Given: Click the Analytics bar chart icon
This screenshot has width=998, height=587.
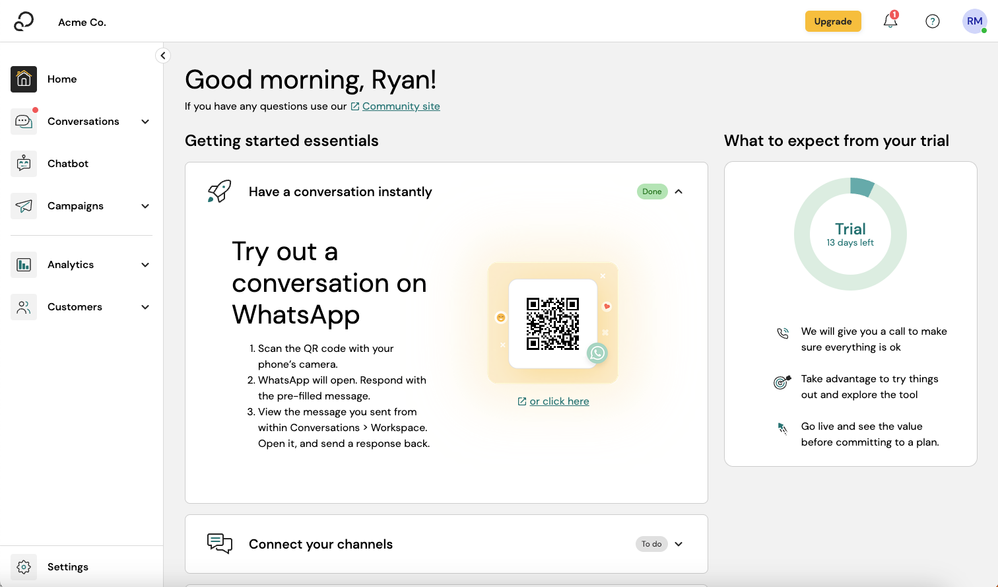Looking at the screenshot, I should [x=24, y=264].
